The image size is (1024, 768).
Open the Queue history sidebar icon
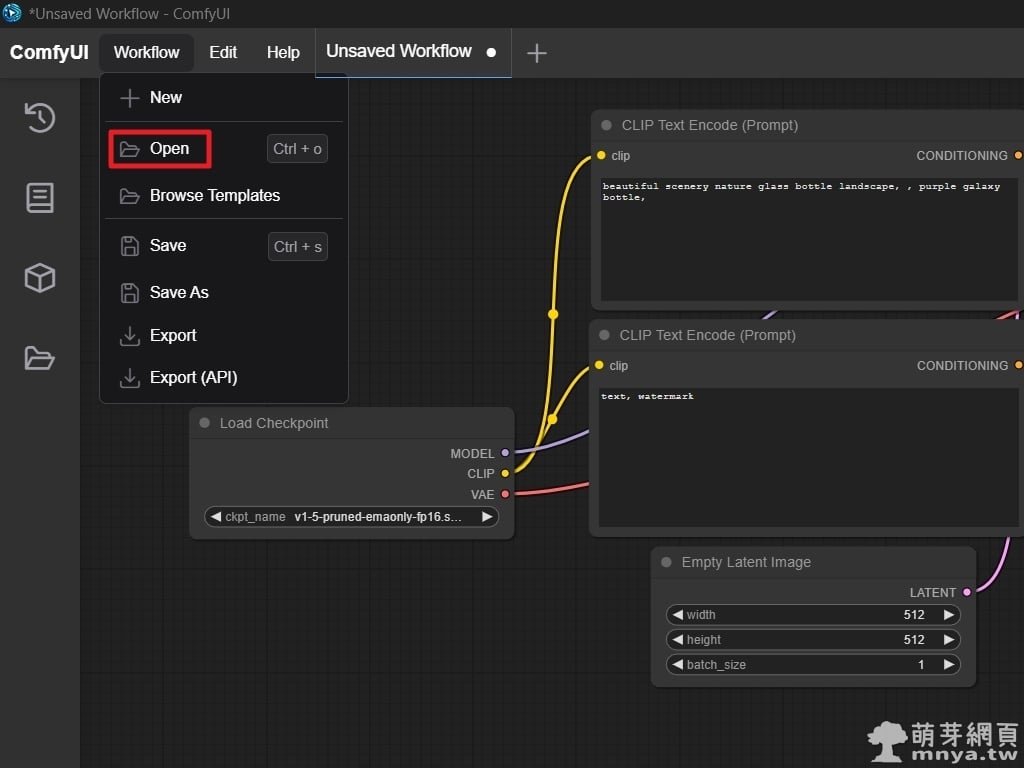39,117
